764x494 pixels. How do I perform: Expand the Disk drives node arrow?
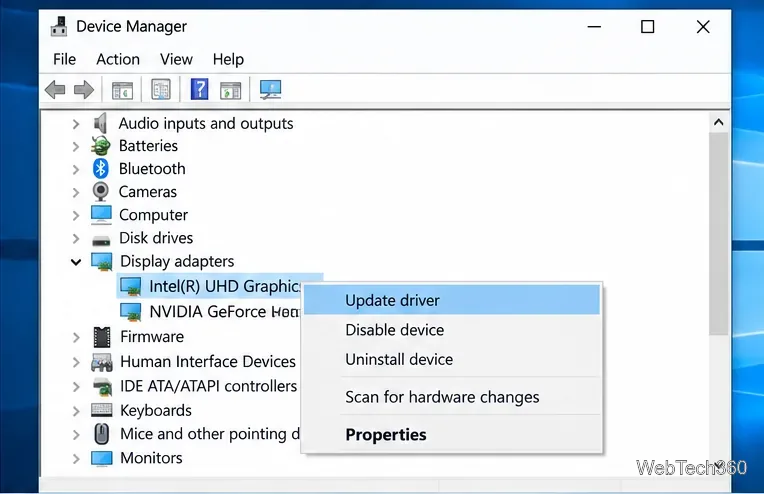pyautogui.click(x=76, y=238)
